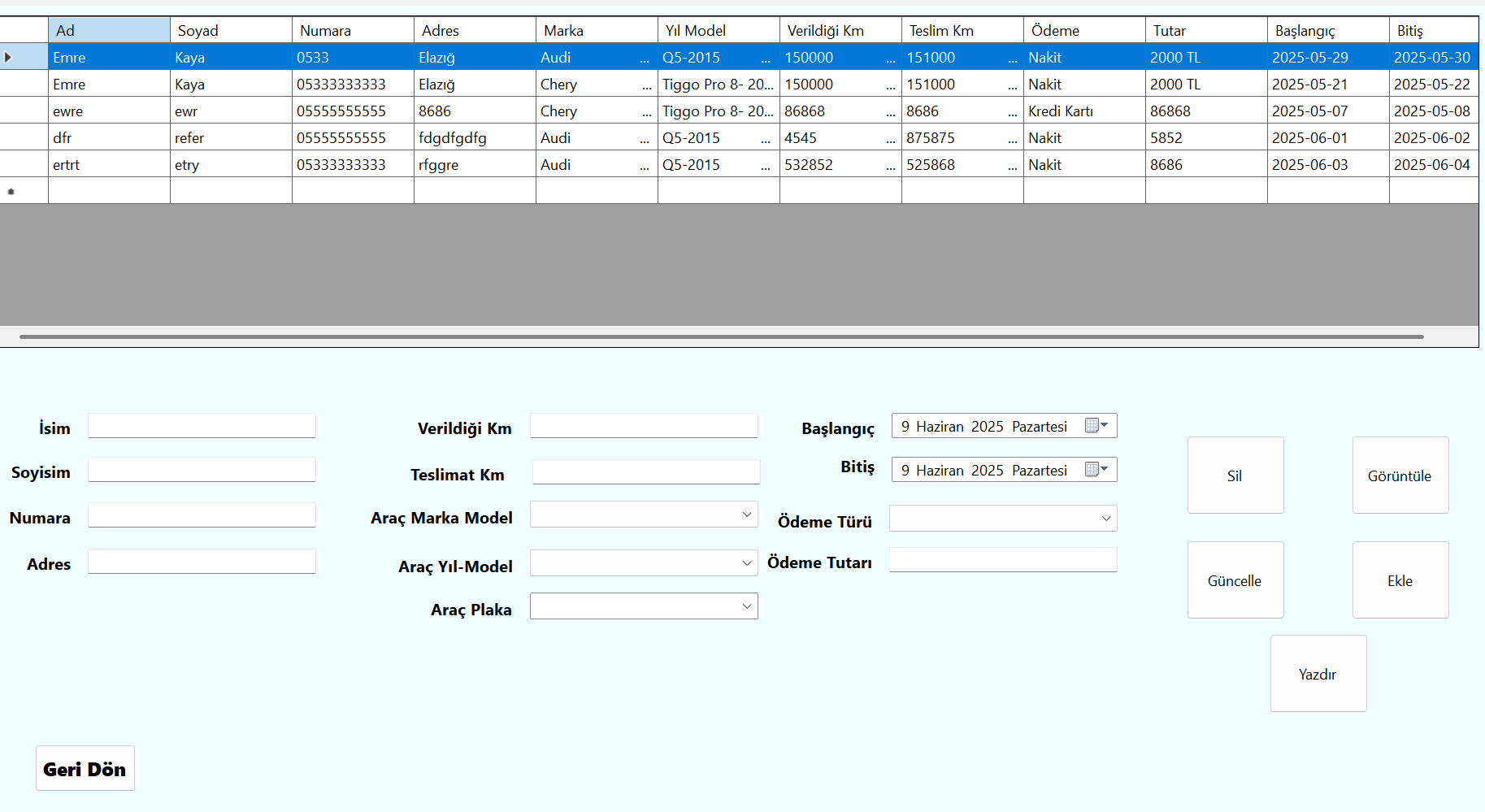Focus the İsim input field
The height and width of the screenshot is (812, 1485).
coord(202,426)
